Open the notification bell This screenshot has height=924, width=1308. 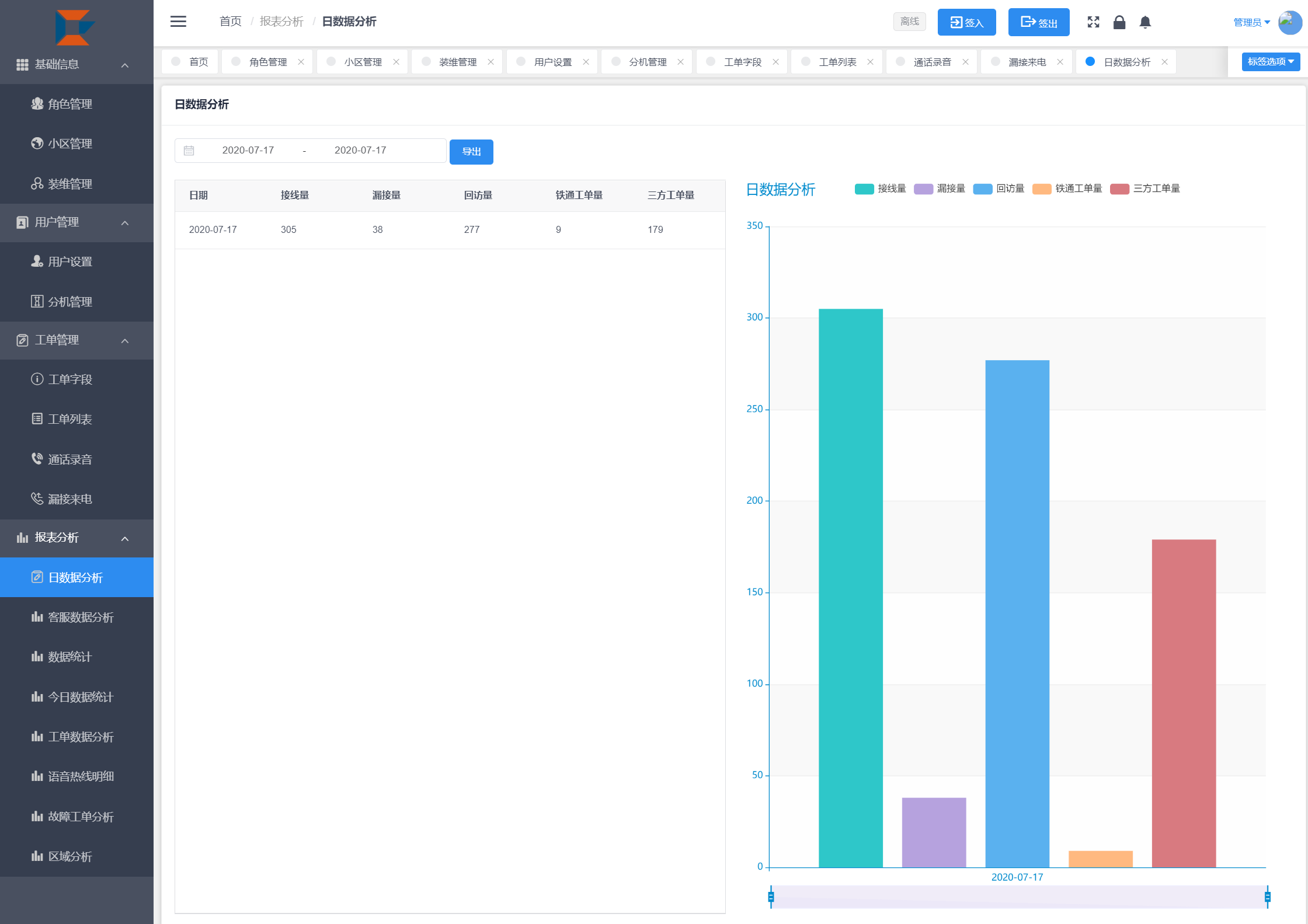coord(1145,22)
